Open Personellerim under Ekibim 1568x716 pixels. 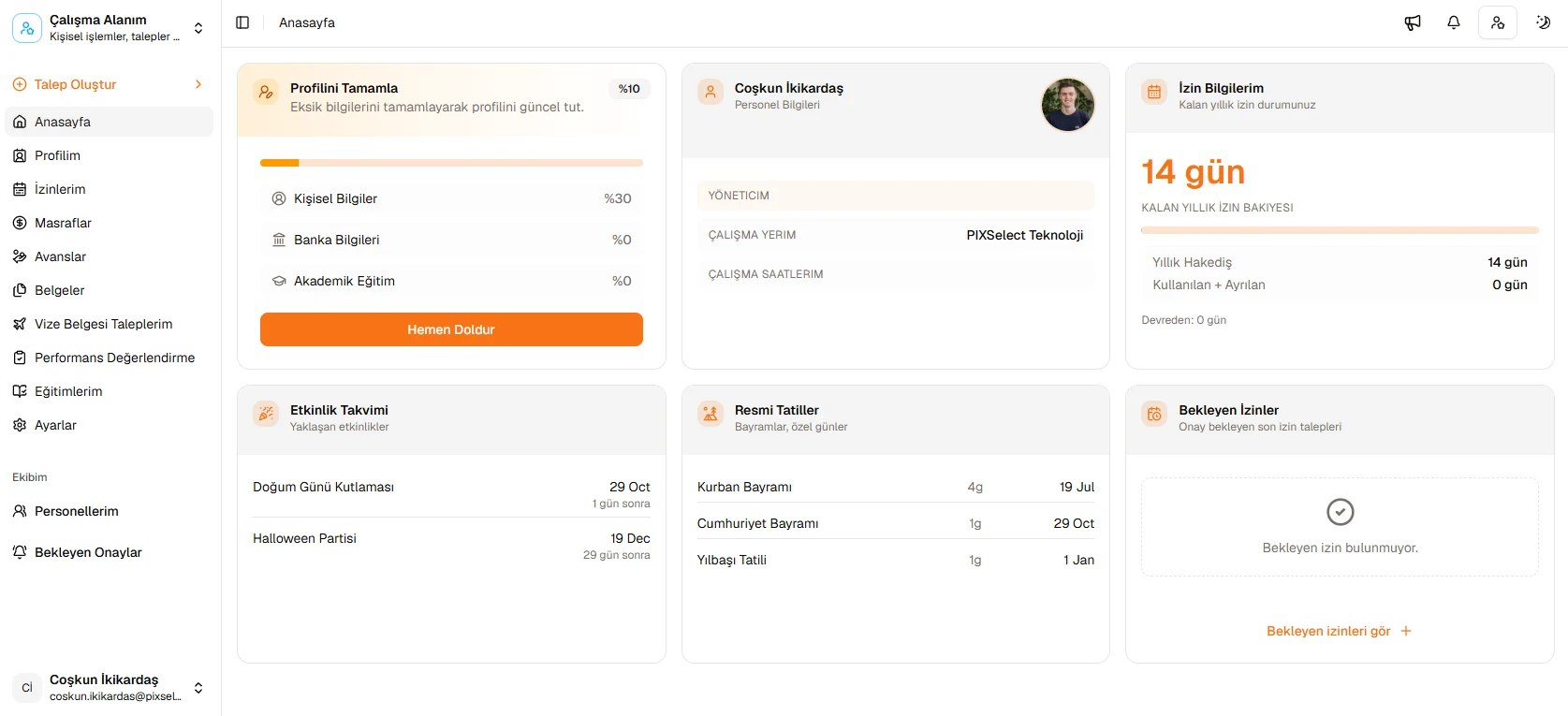click(x=109, y=511)
